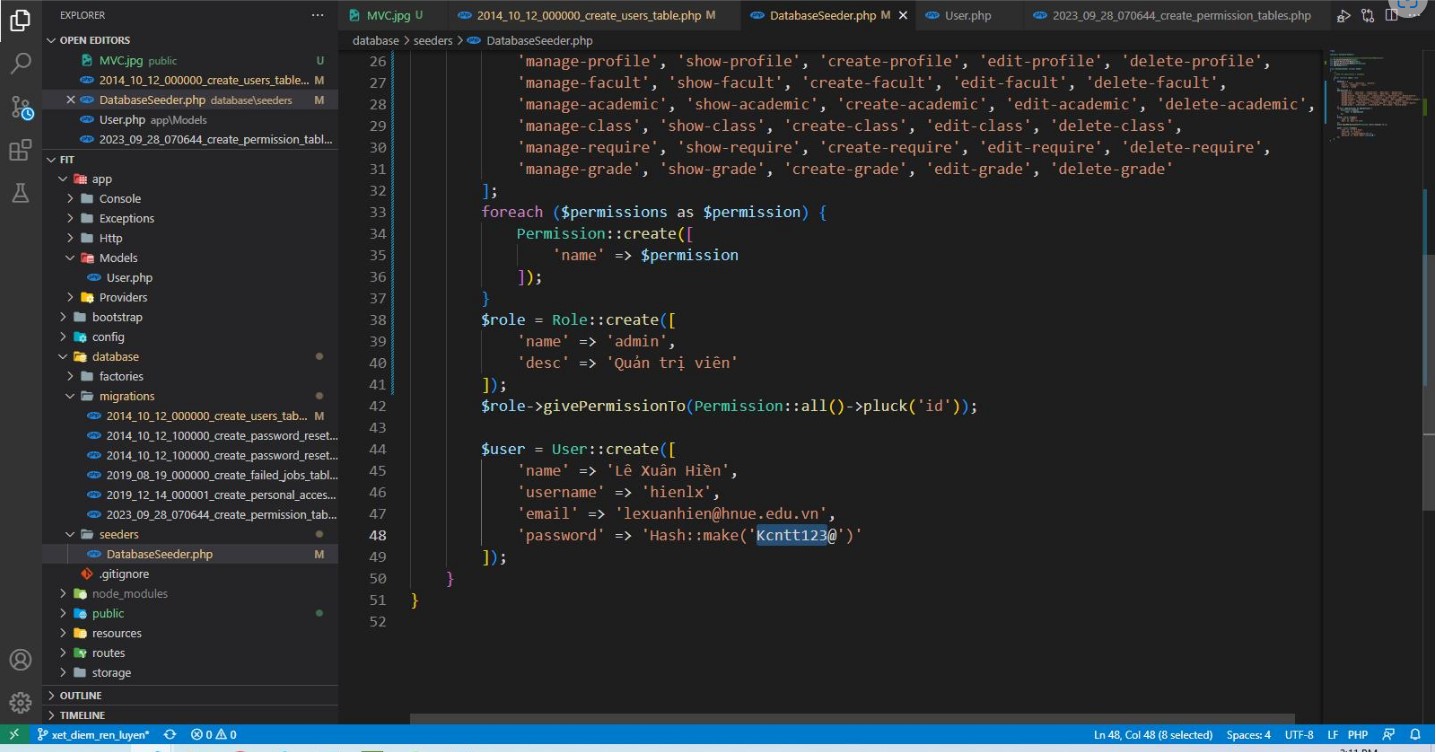Open the Testing flask icon
Viewport: 1436px width, 752px height.
pyautogui.click(x=20, y=193)
